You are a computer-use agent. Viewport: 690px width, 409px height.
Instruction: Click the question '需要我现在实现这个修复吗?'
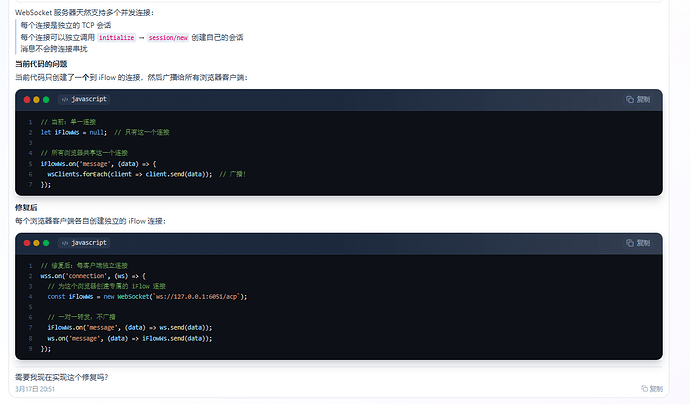(62, 377)
